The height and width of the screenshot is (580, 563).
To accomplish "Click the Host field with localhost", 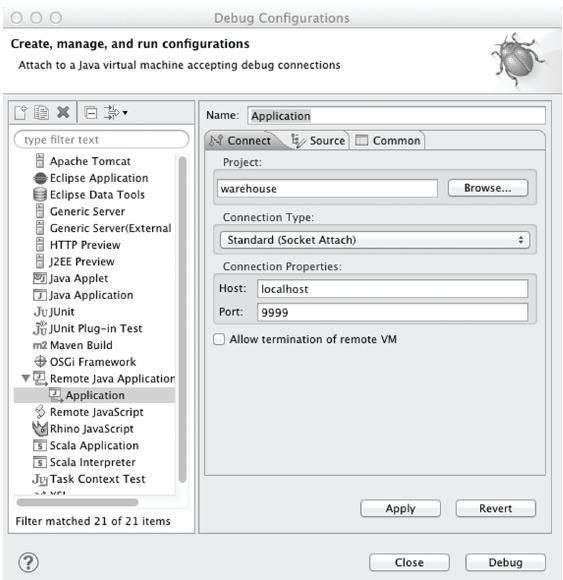I will pos(392,289).
